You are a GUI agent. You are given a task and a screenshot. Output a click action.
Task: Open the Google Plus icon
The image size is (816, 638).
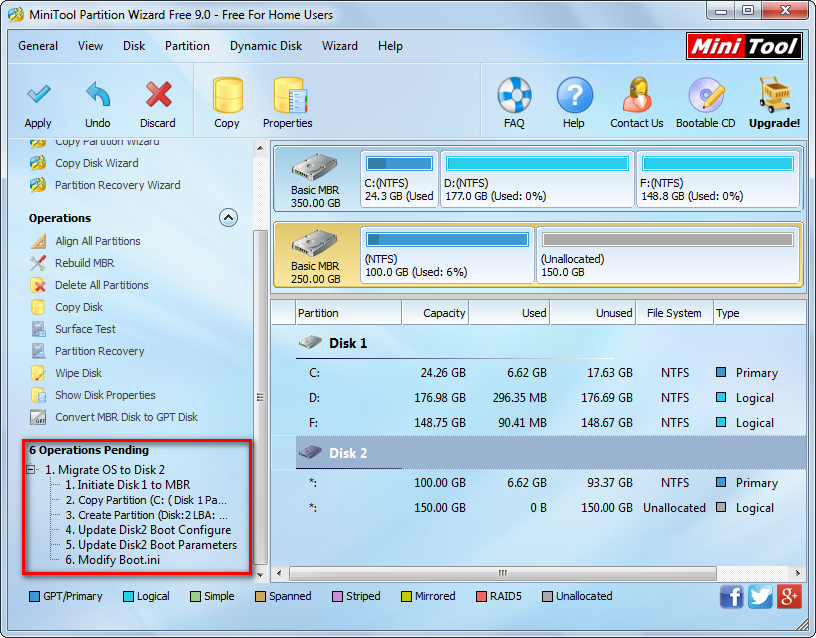(x=789, y=596)
